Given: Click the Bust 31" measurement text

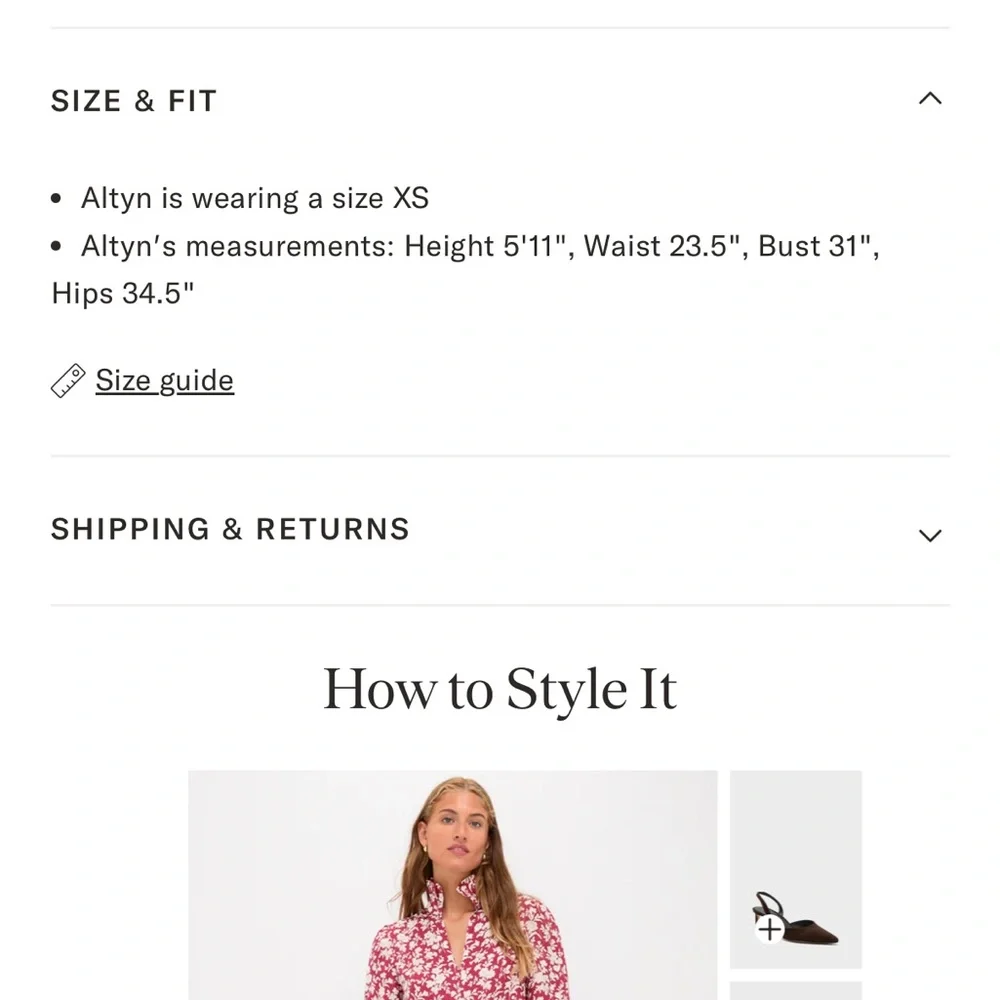Looking at the screenshot, I should click(x=817, y=246).
